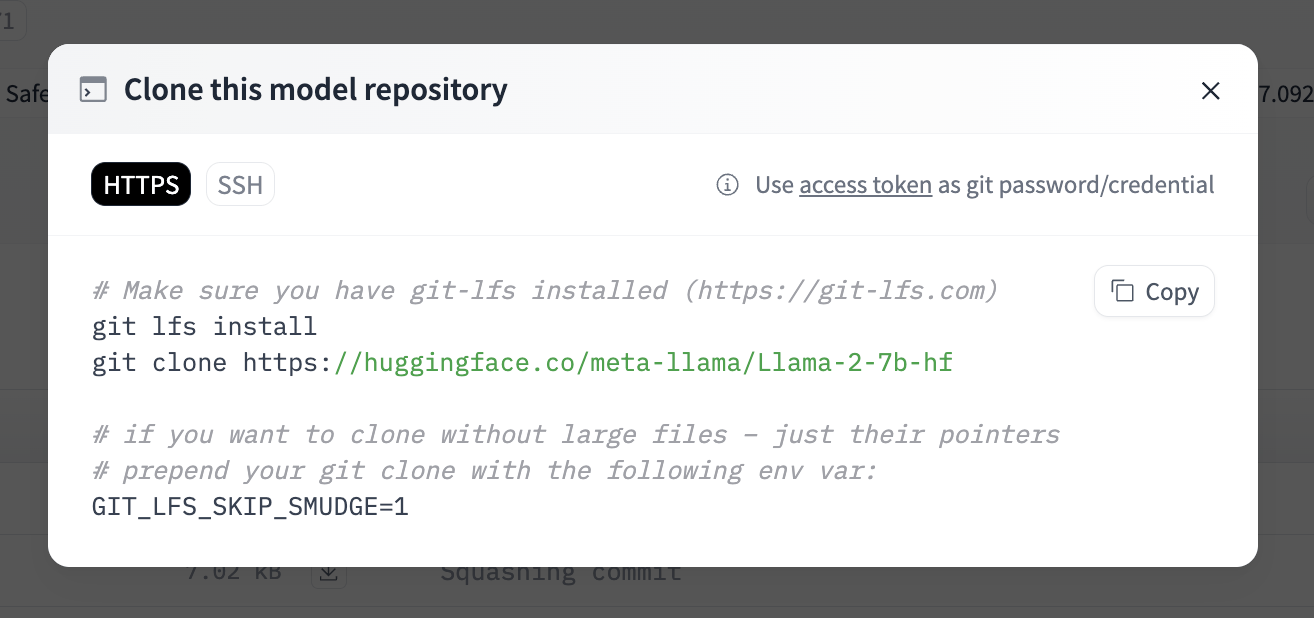Click the green huggingface.co repository URL

click(x=644, y=363)
